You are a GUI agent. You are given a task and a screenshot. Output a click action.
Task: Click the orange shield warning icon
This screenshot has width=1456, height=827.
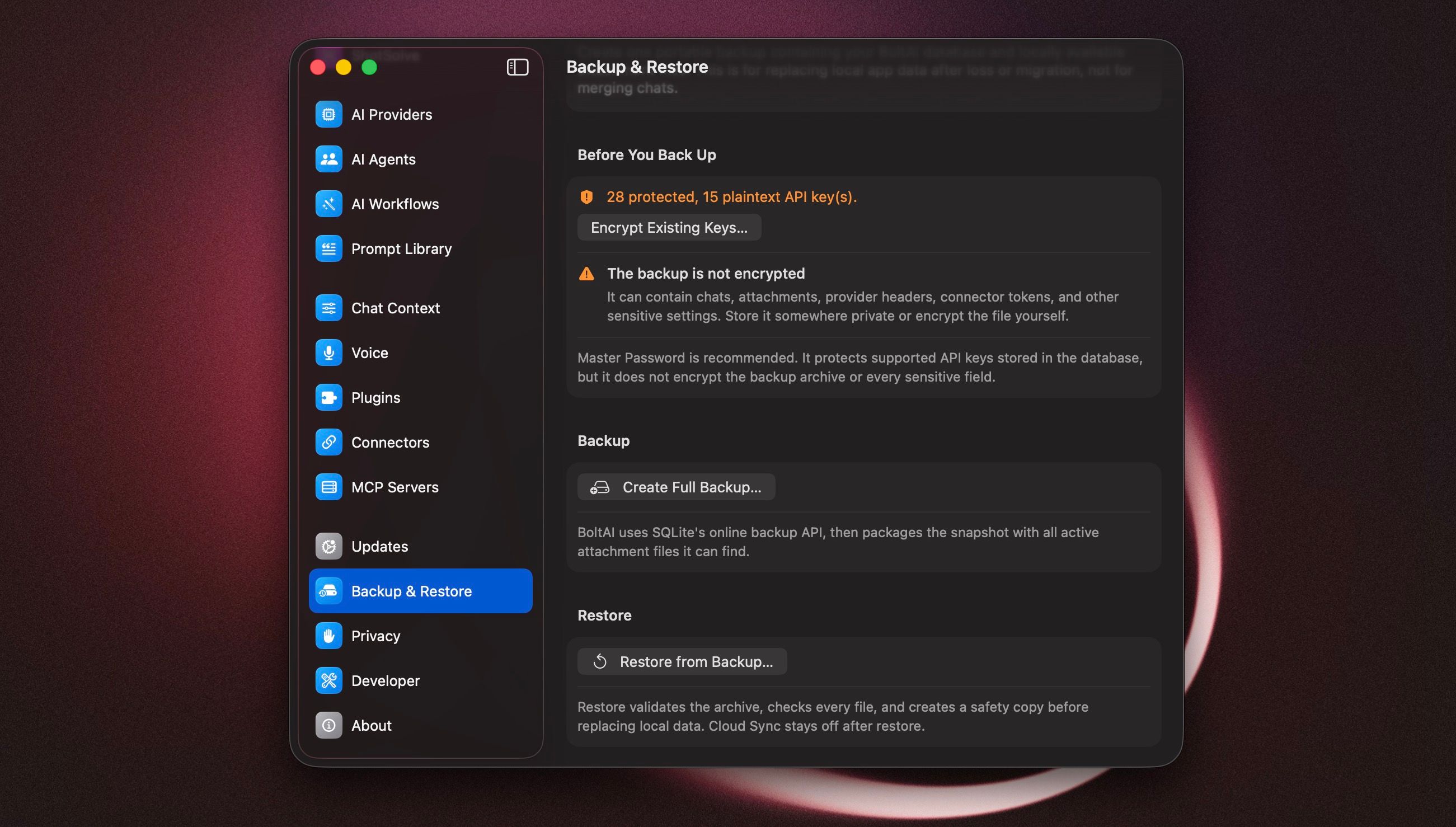coord(586,197)
